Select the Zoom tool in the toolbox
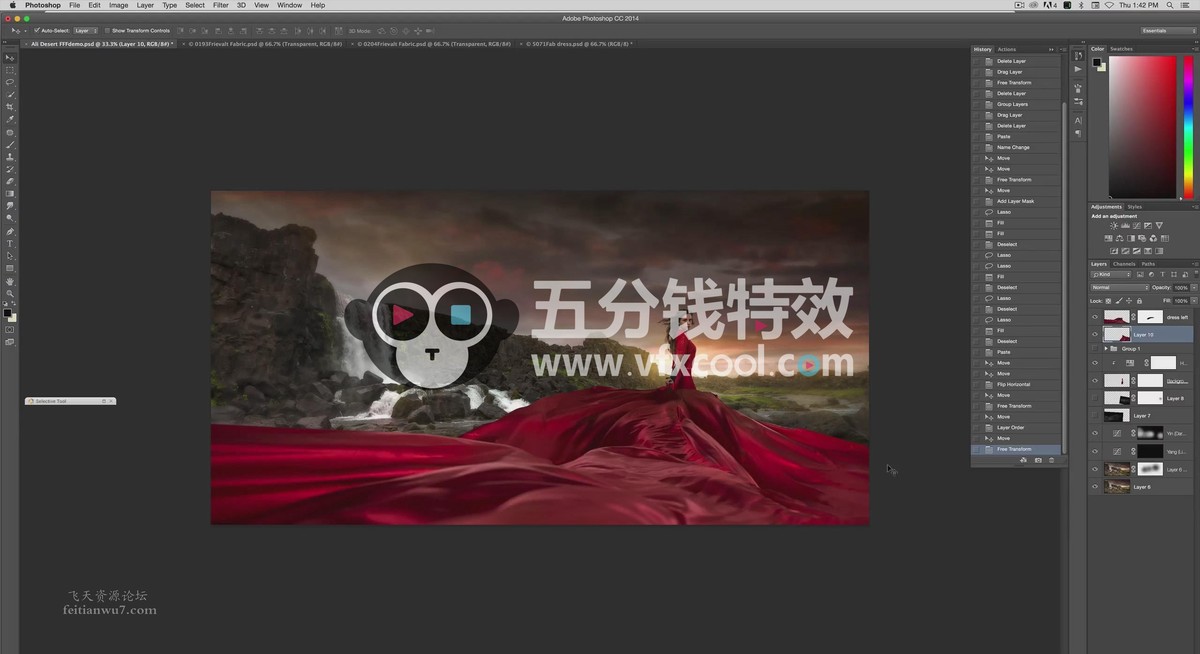Screen dimensions: 1200x654 (10, 293)
